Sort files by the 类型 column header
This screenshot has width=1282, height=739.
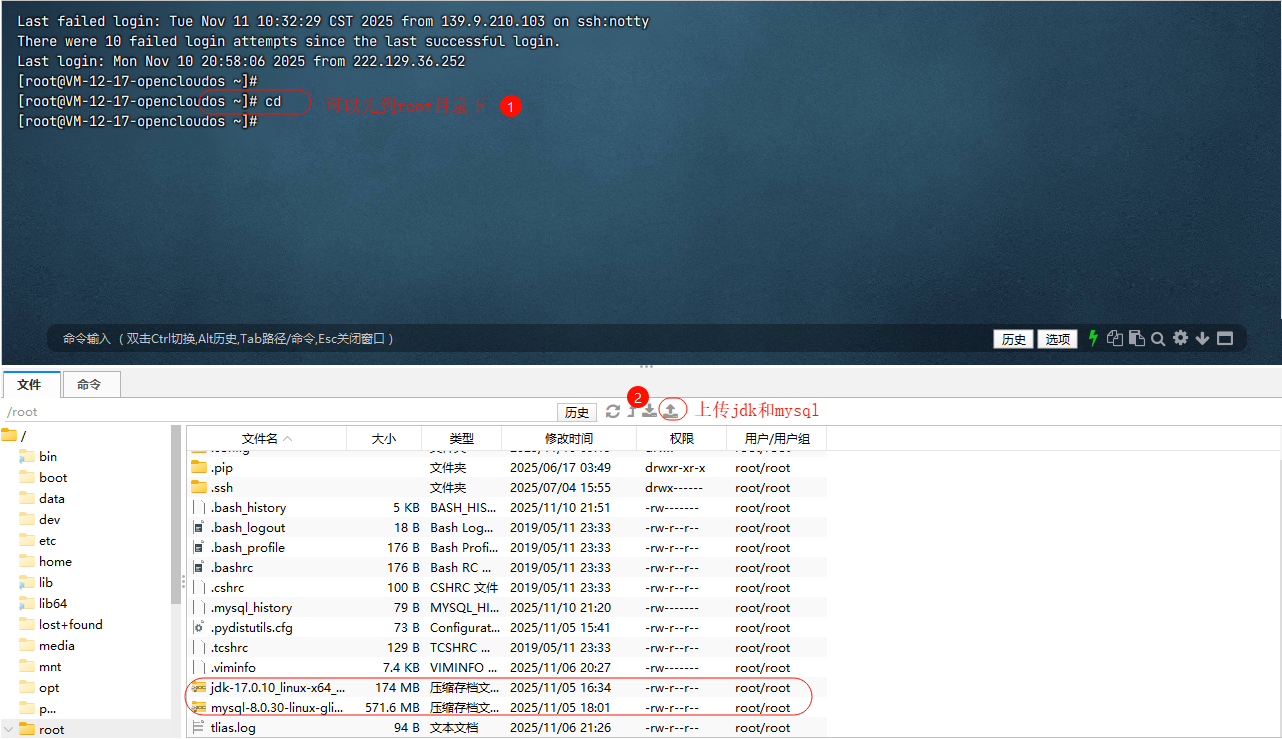[461, 438]
